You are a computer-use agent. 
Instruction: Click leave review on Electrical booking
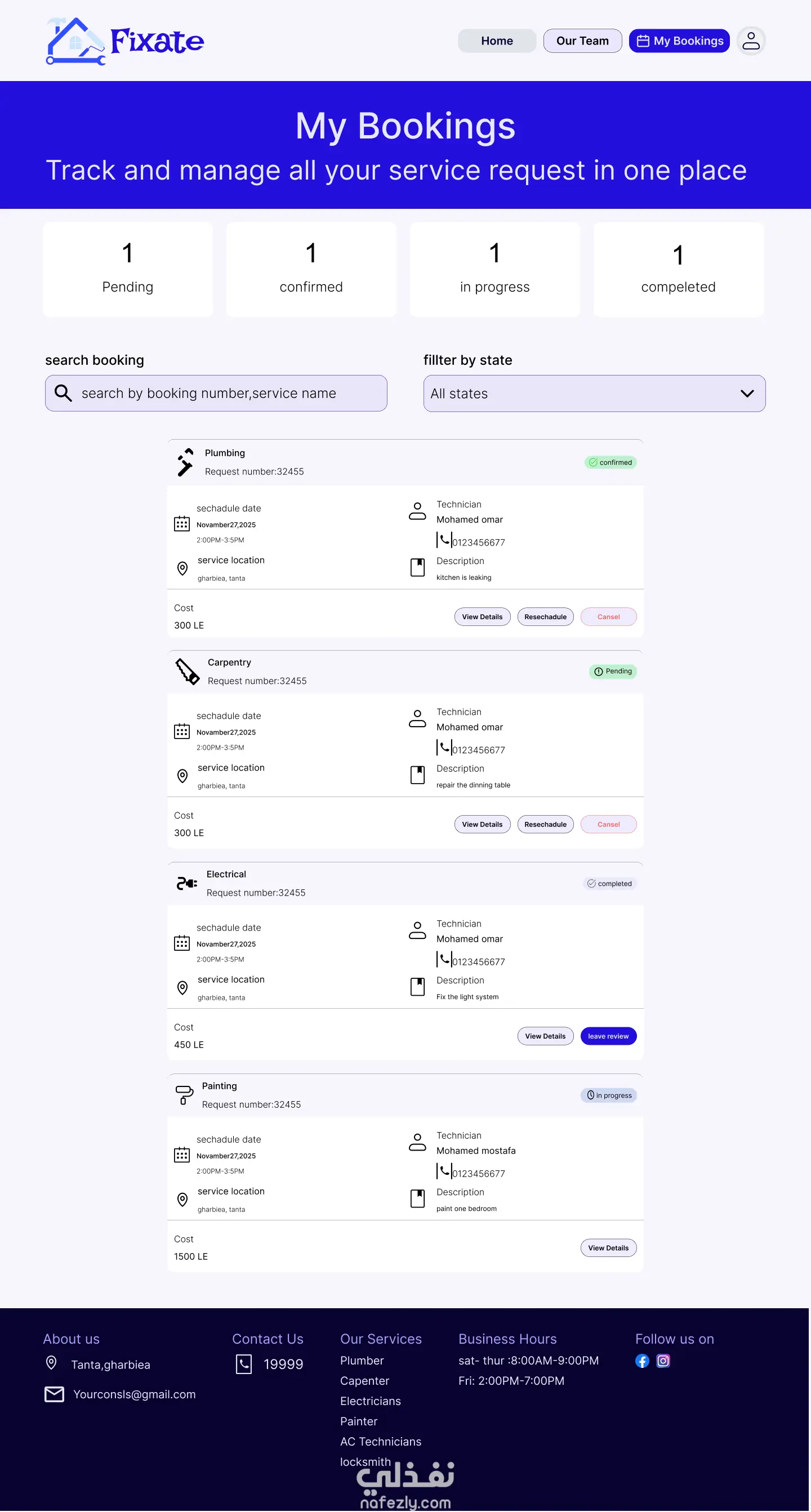608,1036
